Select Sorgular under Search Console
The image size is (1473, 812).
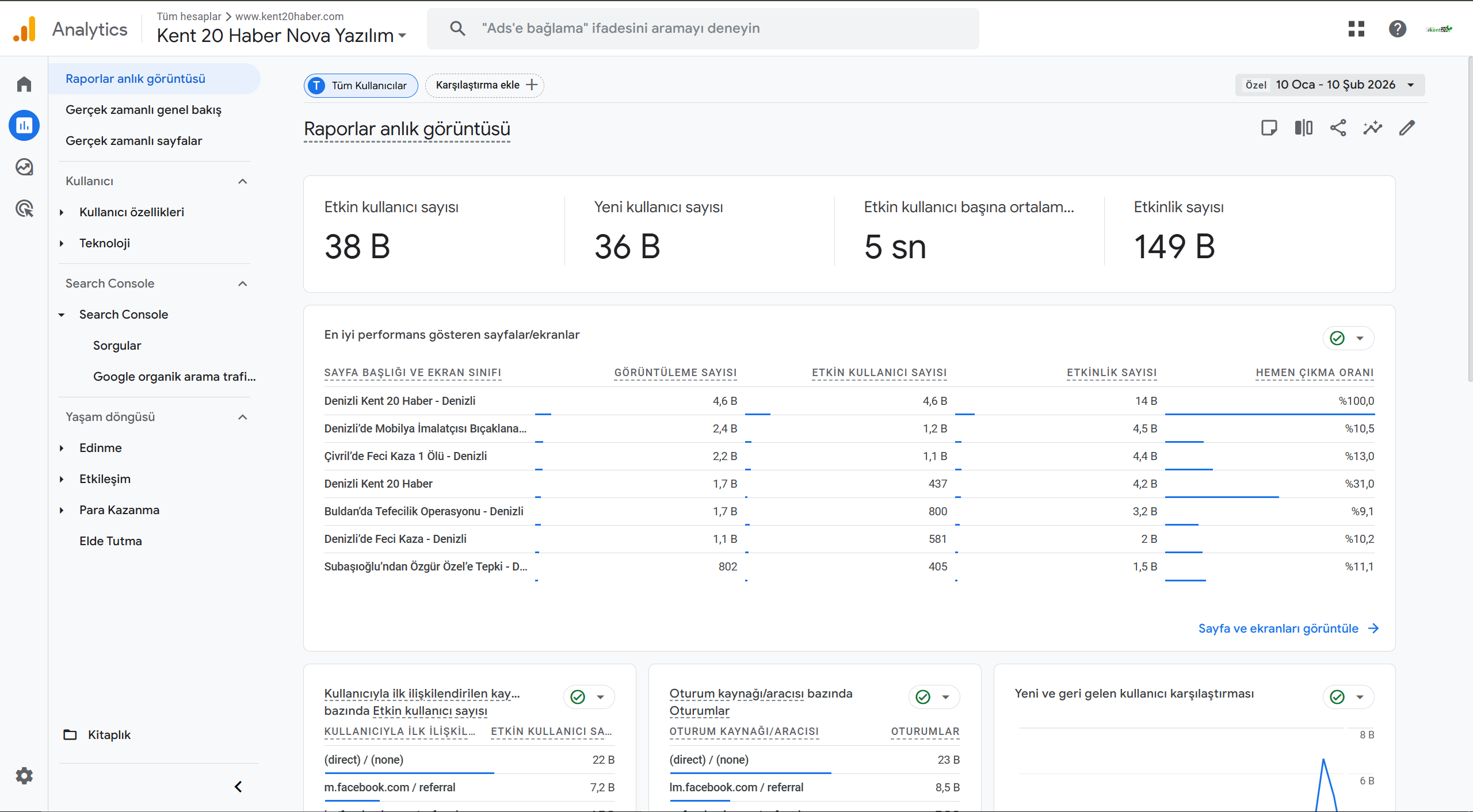117,346
